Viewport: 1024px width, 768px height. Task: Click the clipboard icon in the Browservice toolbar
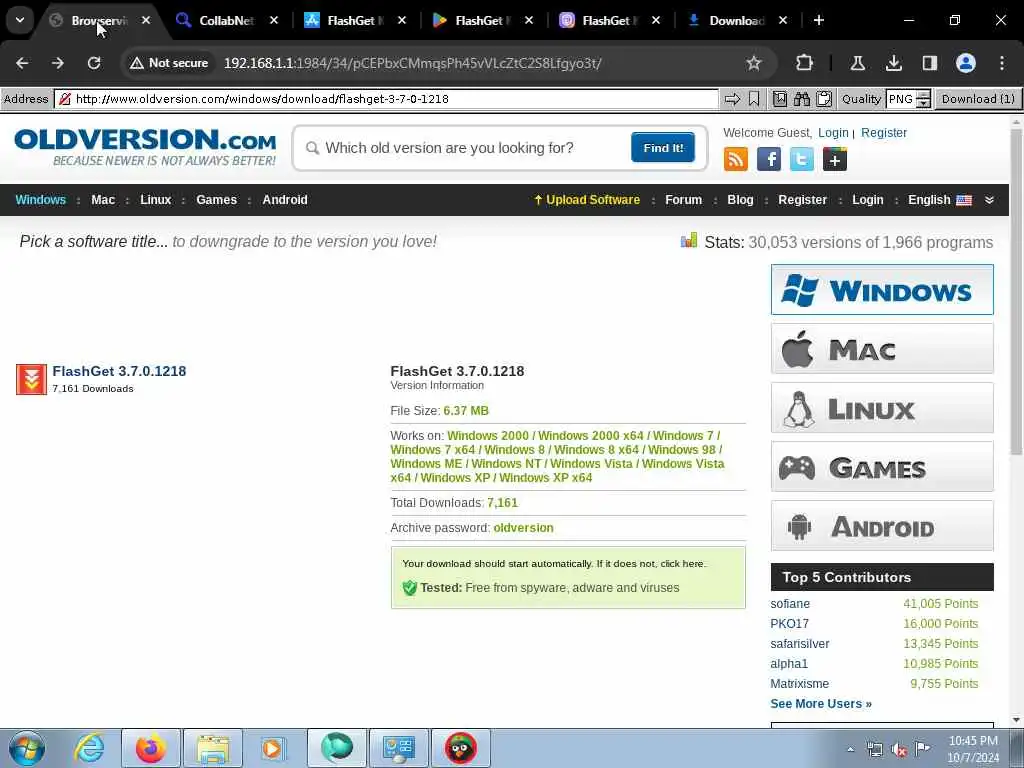click(824, 99)
